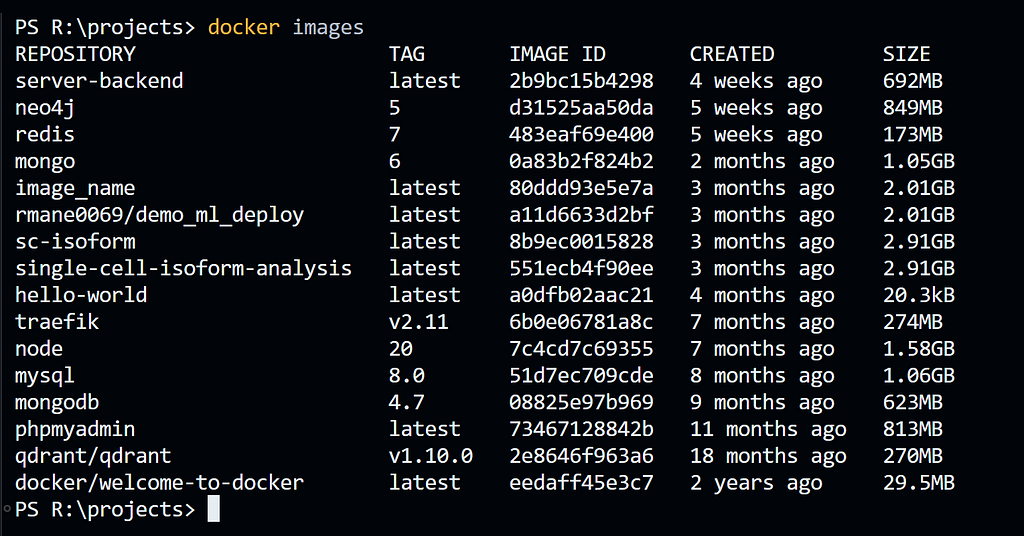Click the 'traefik' repository name
The width and height of the screenshot is (1024, 536).
[57, 322]
